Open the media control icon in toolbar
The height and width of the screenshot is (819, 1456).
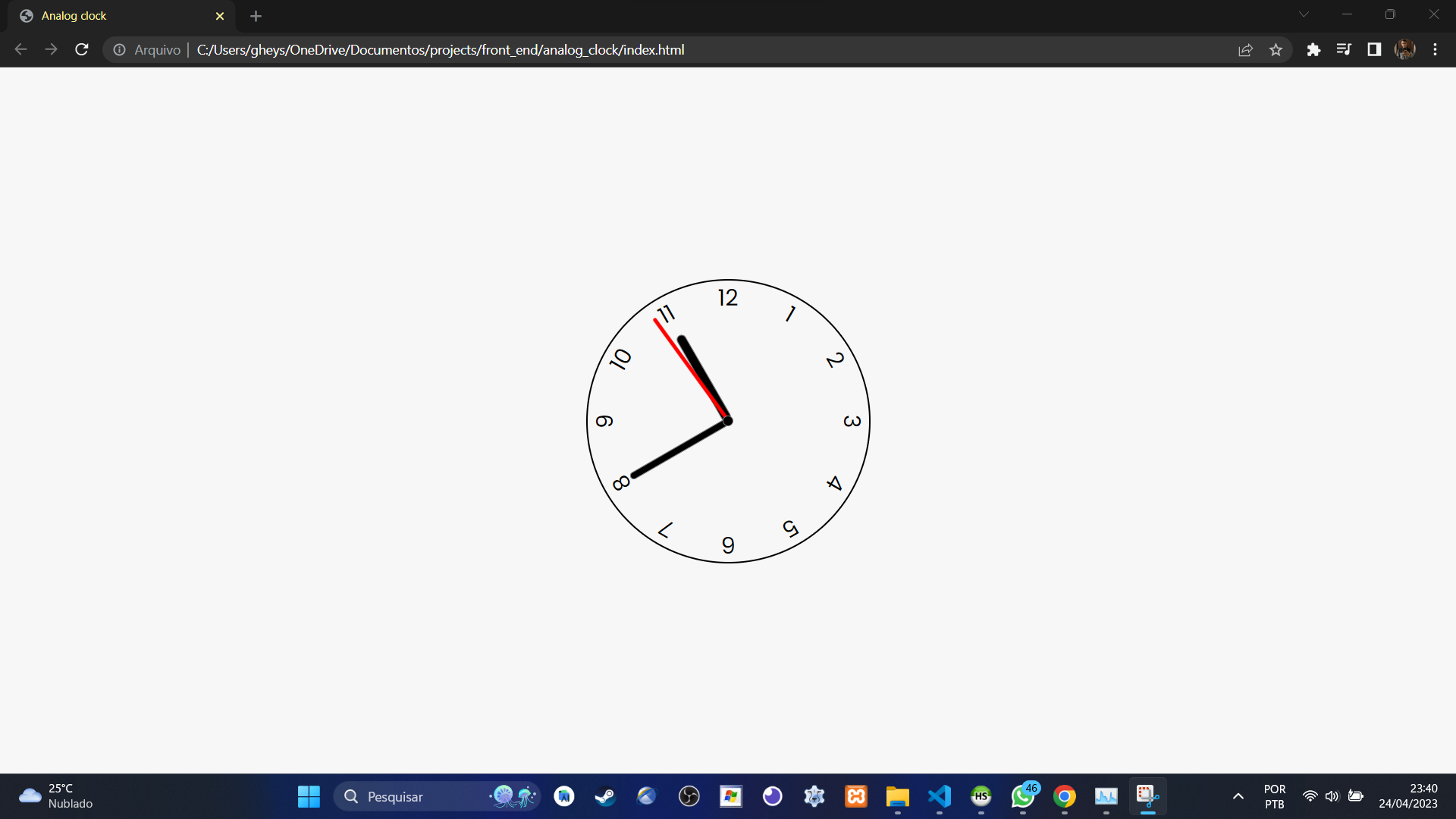tap(1344, 49)
